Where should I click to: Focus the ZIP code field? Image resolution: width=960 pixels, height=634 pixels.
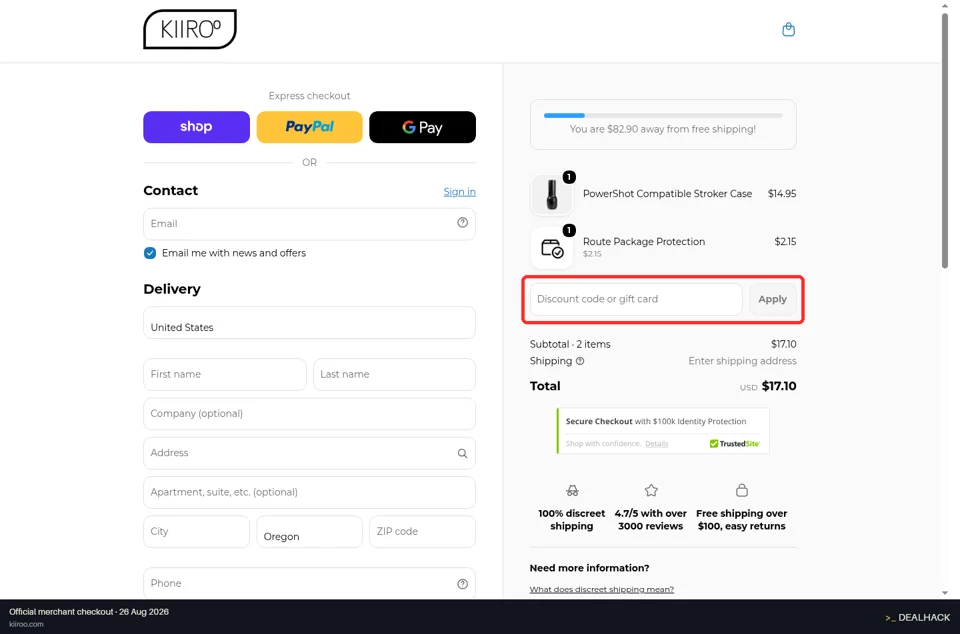422,531
